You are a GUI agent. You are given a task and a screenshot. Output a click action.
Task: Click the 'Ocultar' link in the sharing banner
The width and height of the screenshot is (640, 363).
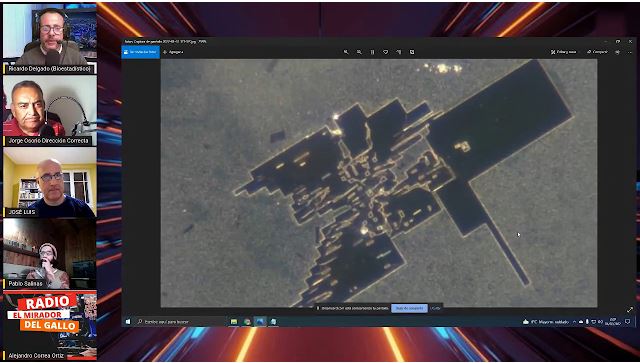pyautogui.click(x=436, y=308)
